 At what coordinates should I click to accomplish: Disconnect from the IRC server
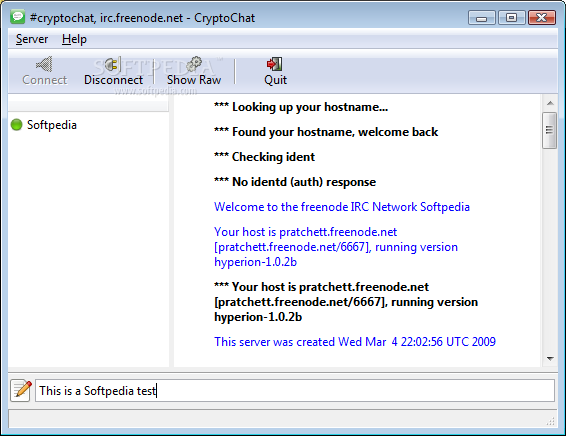click(x=113, y=71)
